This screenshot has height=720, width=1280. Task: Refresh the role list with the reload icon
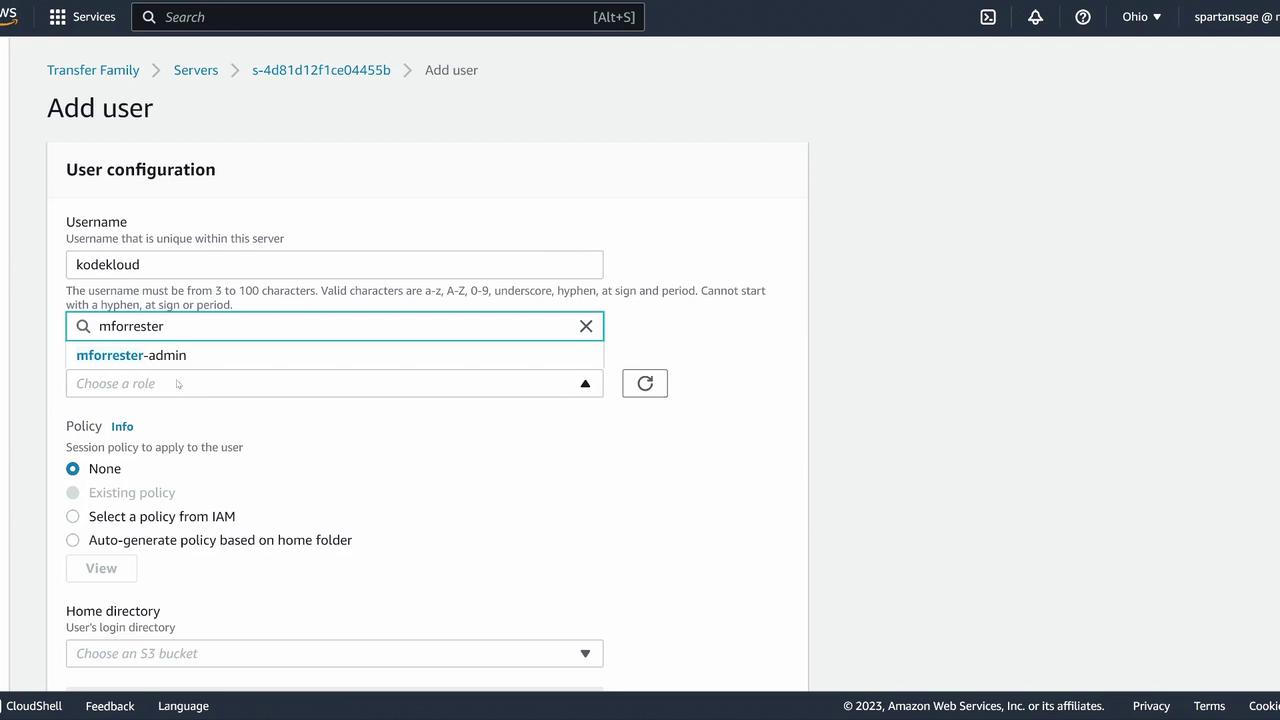(645, 383)
